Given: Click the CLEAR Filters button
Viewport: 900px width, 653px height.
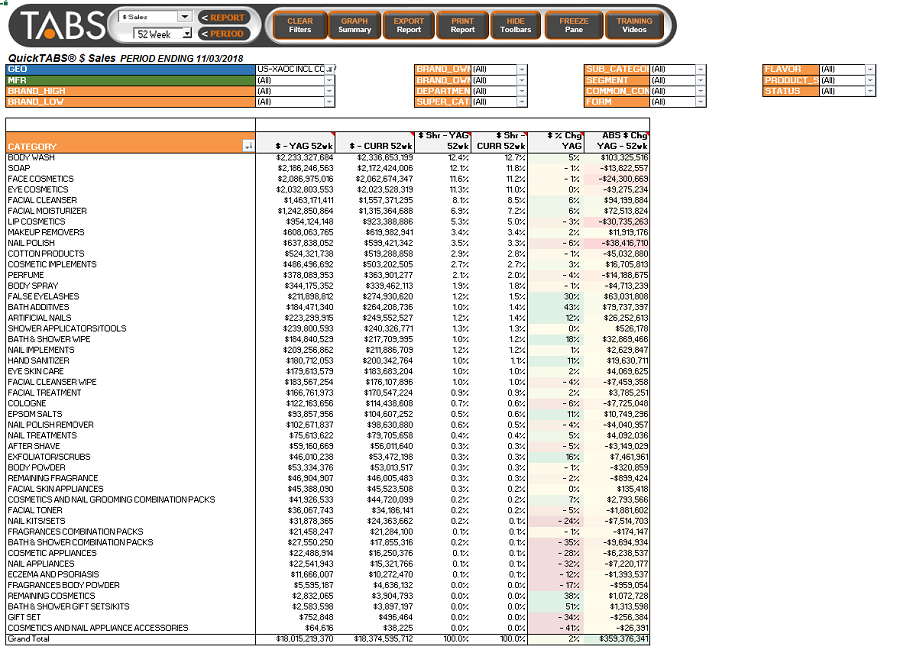Looking at the screenshot, I should click(300, 25).
